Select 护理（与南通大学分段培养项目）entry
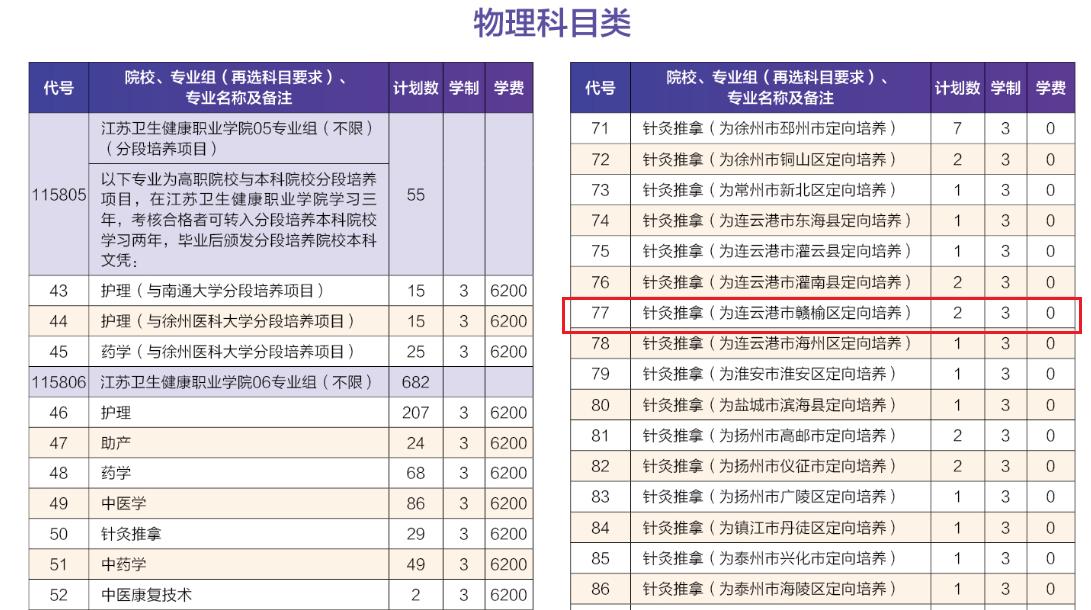The width and height of the screenshot is (1091, 610). [x=213, y=291]
